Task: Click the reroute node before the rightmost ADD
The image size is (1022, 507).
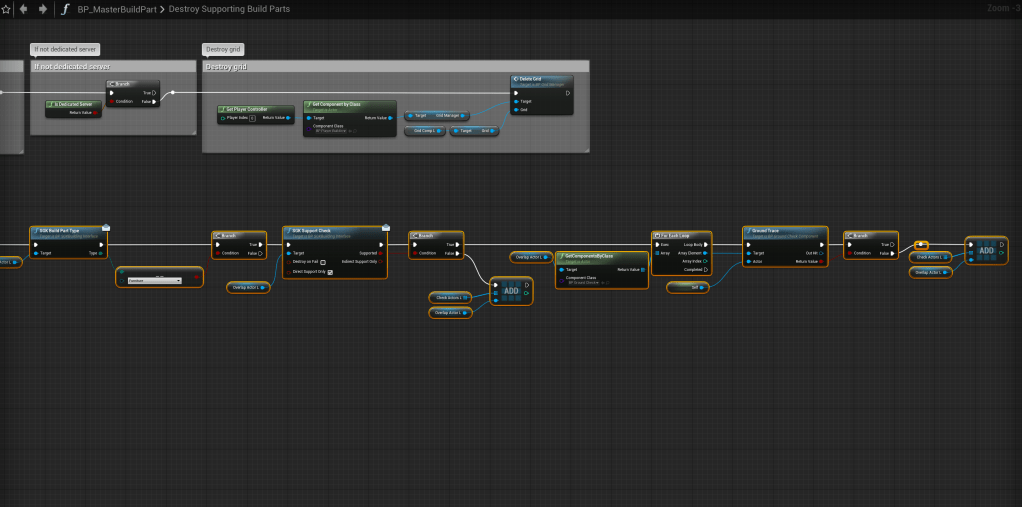Action: (x=921, y=244)
